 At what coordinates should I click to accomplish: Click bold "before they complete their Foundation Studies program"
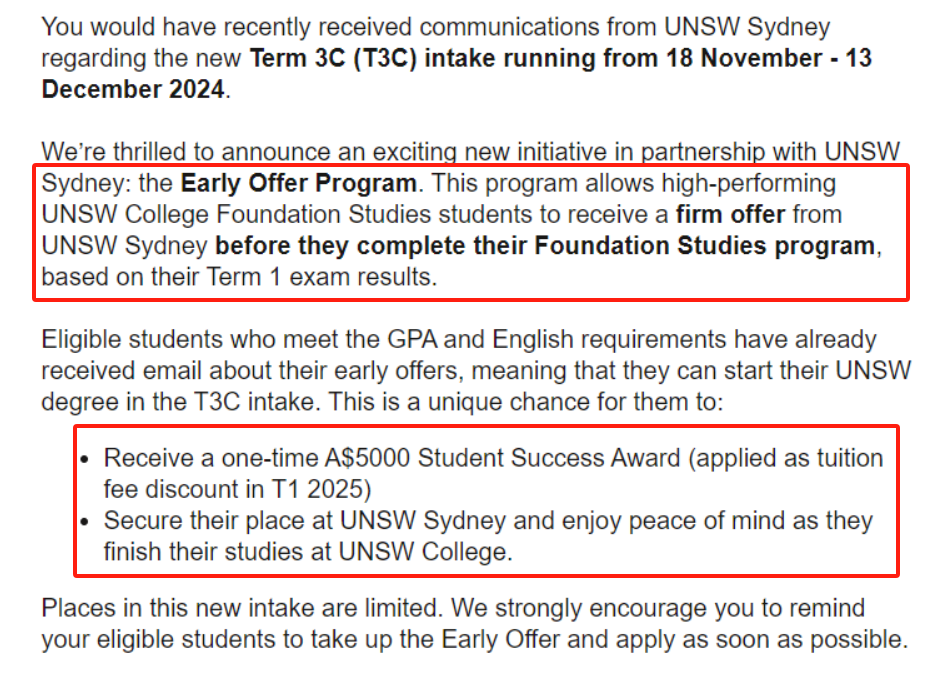point(546,246)
